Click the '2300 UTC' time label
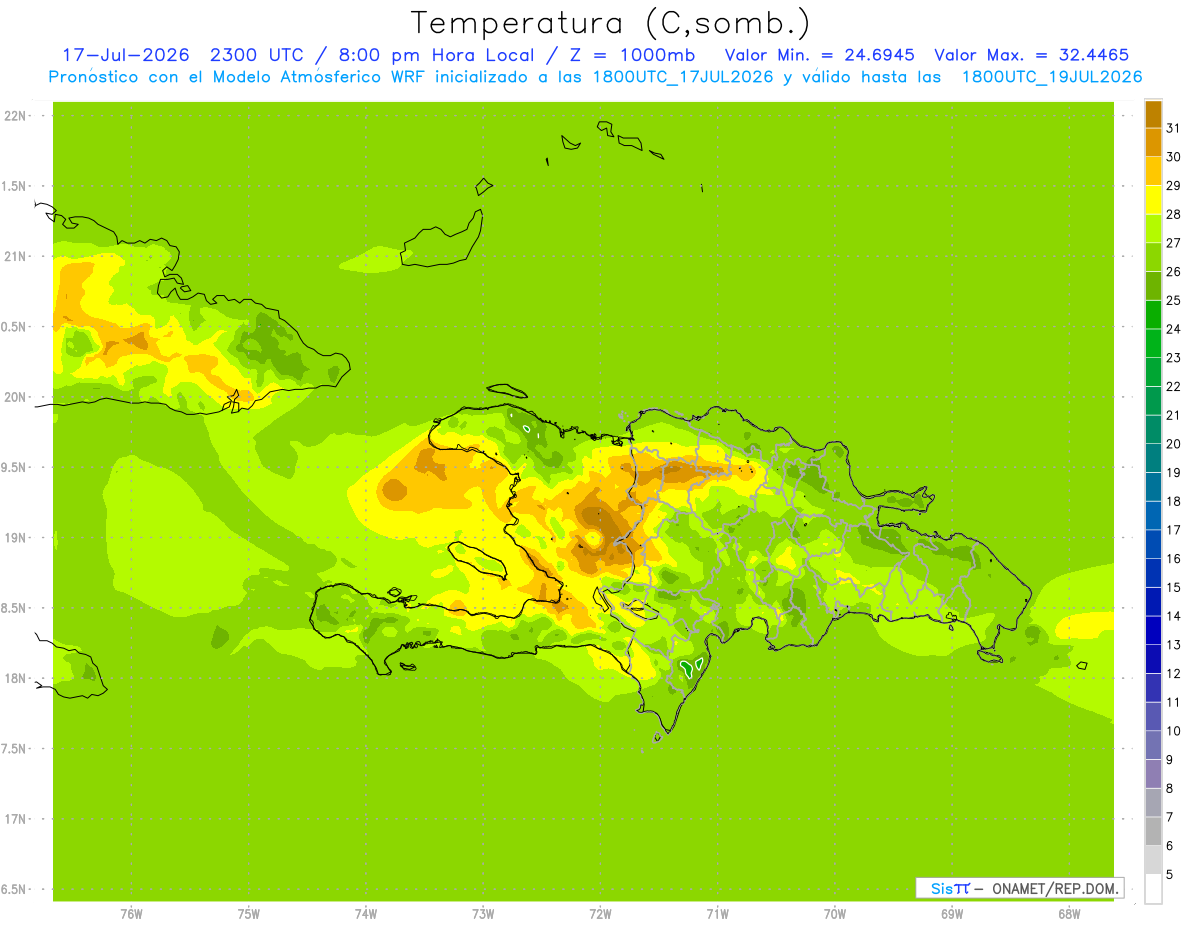The width and height of the screenshot is (1200, 927). 257,55
